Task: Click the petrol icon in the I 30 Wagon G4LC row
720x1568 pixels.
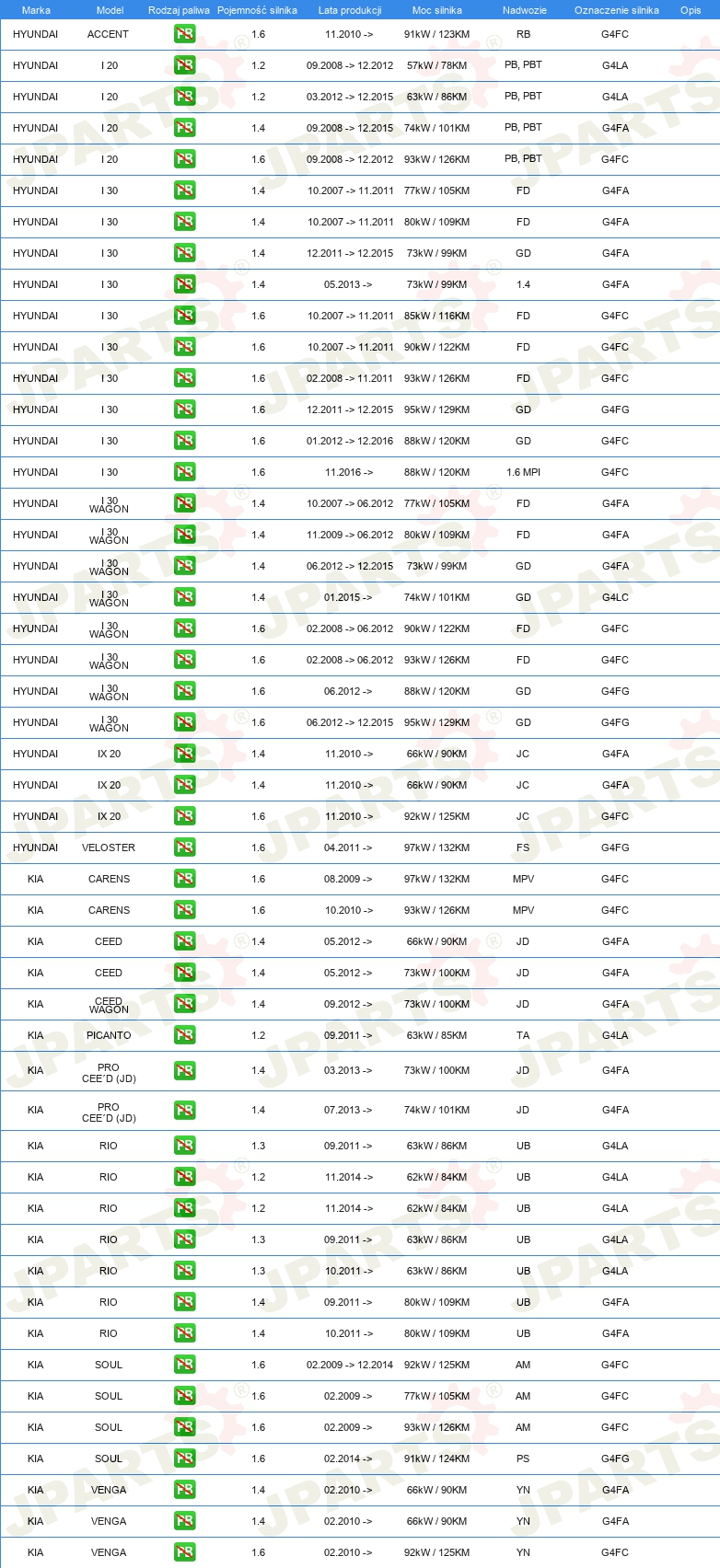Action: click(x=185, y=597)
